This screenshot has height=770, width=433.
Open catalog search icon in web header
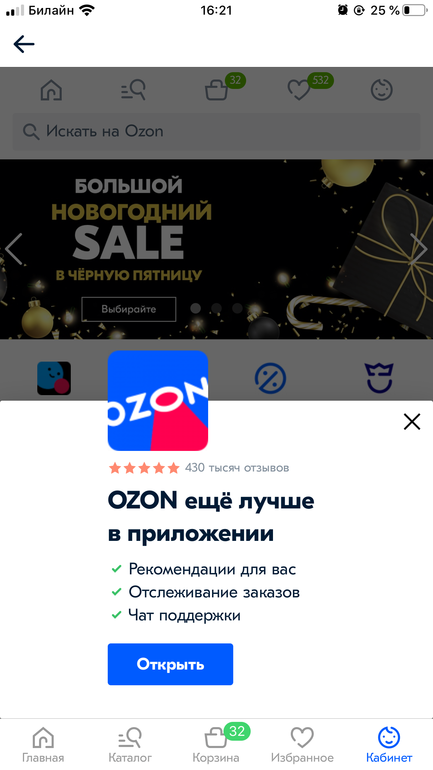(x=133, y=90)
